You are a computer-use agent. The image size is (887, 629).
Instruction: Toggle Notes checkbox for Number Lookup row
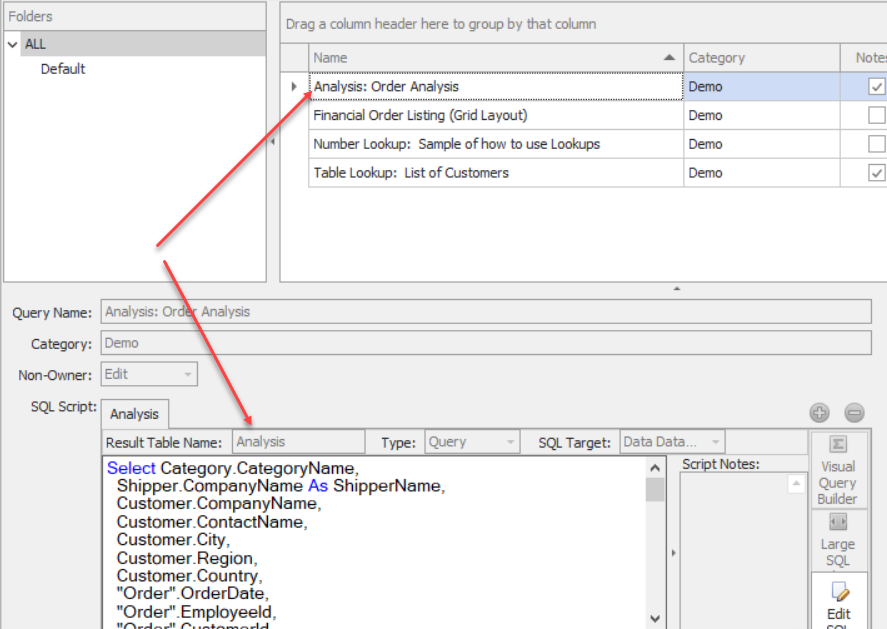876,144
